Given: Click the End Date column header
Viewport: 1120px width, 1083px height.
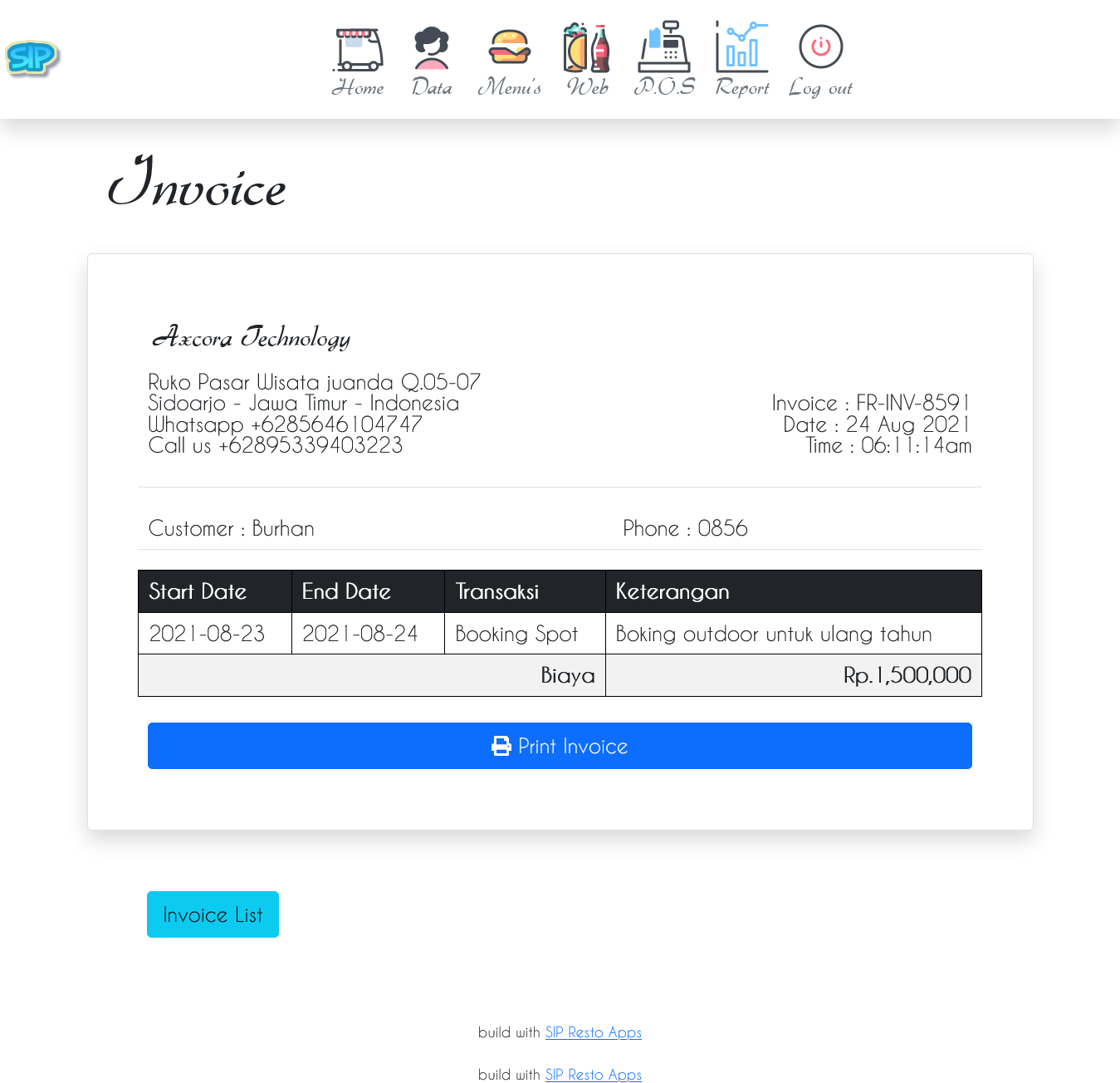Looking at the screenshot, I should [x=369, y=591].
